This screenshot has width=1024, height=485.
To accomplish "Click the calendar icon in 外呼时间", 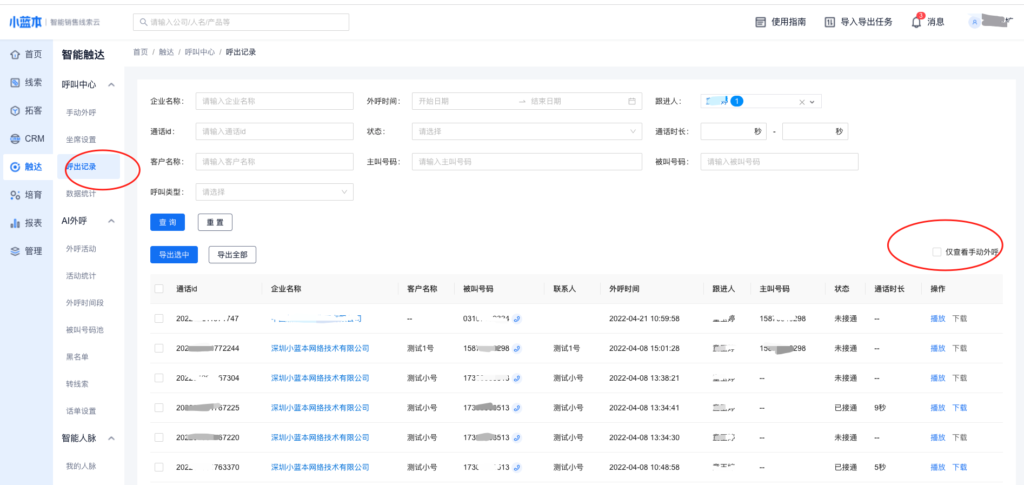I will tap(632, 101).
